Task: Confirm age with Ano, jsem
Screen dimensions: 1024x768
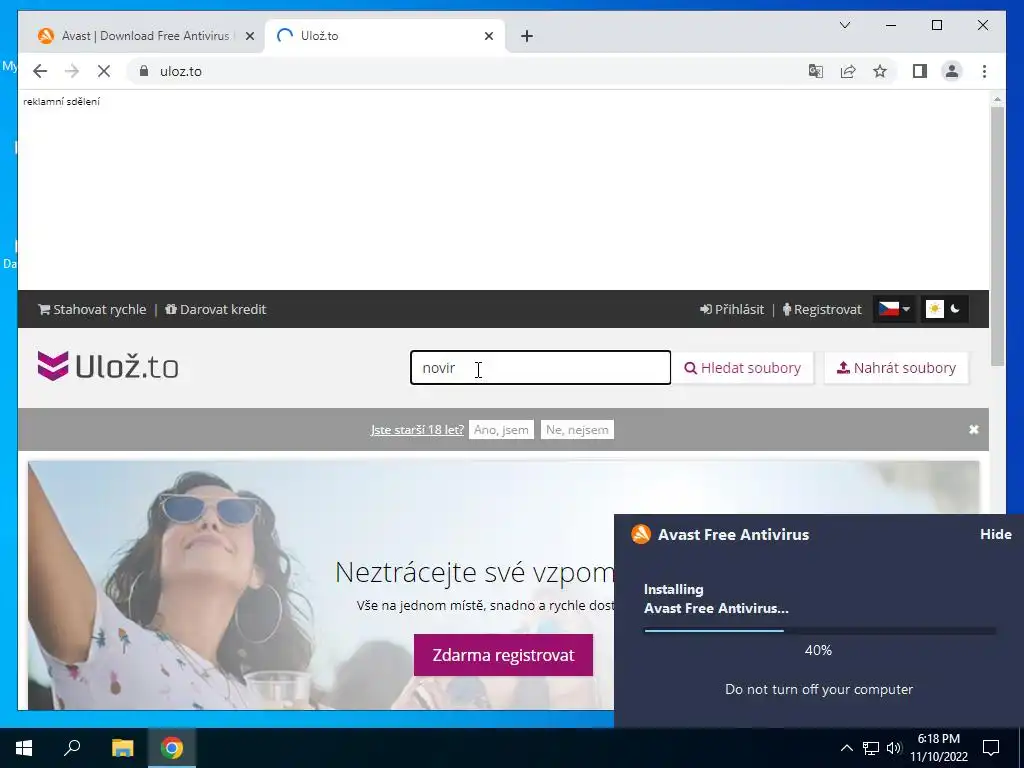Action: pyautogui.click(x=501, y=430)
